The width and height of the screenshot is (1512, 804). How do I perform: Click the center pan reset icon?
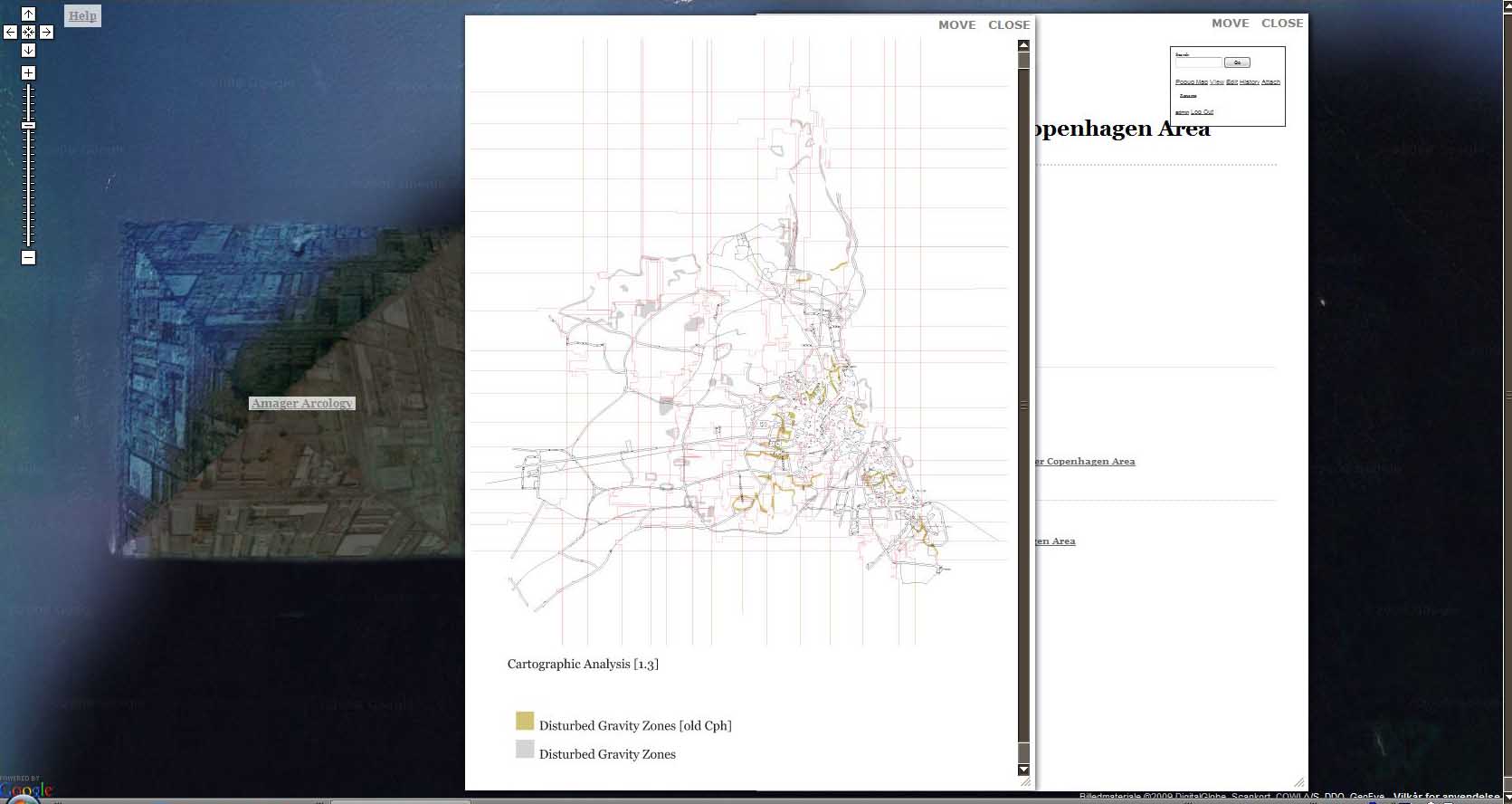[x=28, y=32]
